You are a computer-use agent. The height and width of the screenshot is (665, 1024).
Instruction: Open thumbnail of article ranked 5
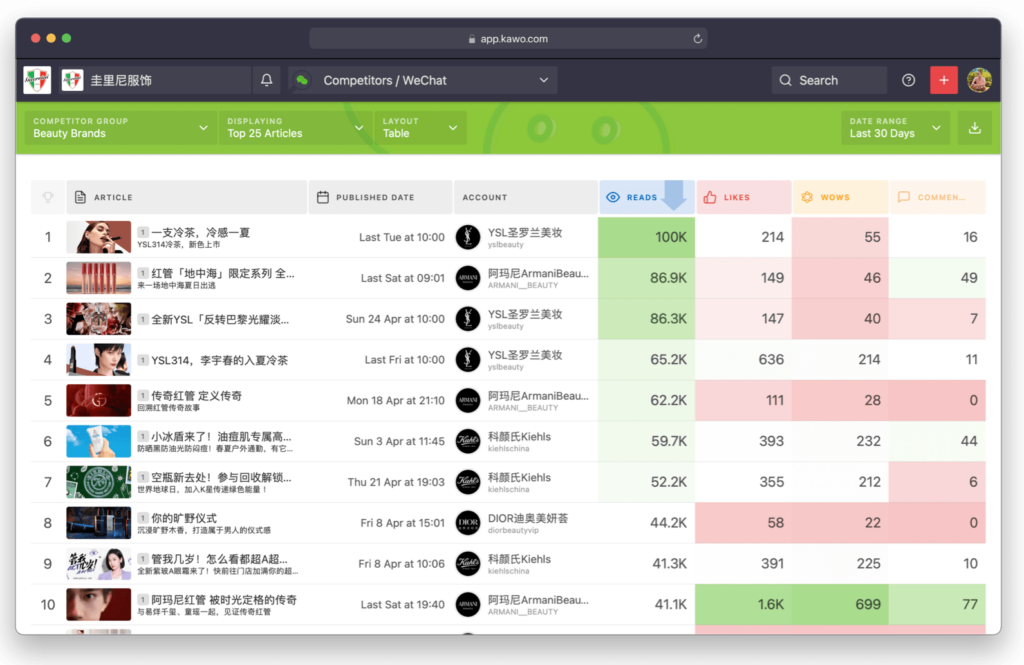[99, 400]
